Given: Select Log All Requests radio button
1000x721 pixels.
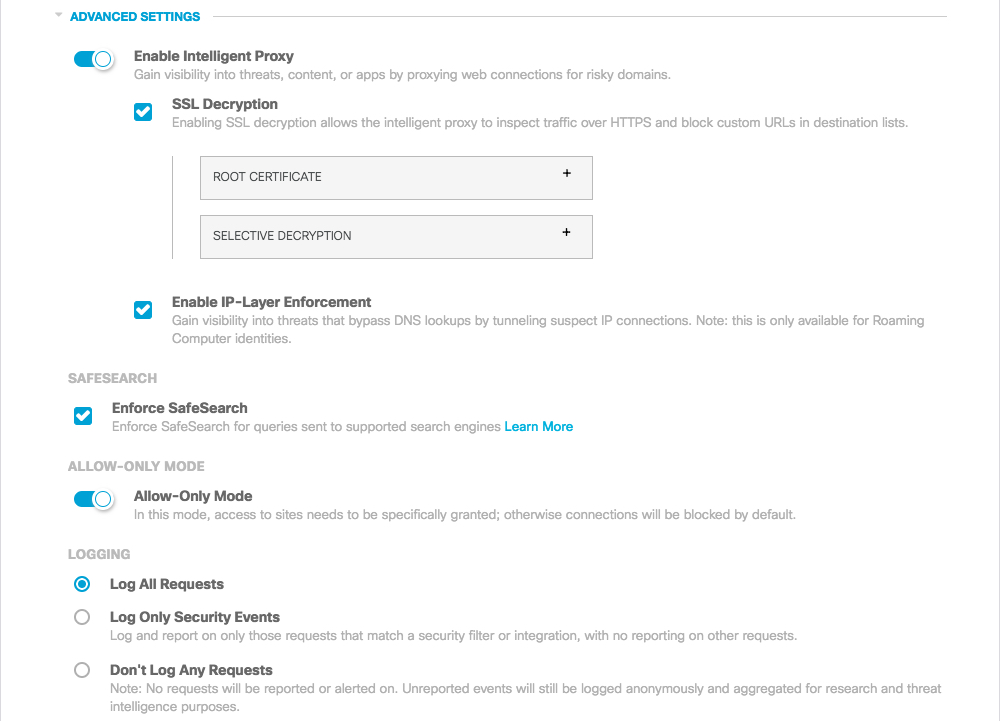Looking at the screenshot, I should [82, 584].
